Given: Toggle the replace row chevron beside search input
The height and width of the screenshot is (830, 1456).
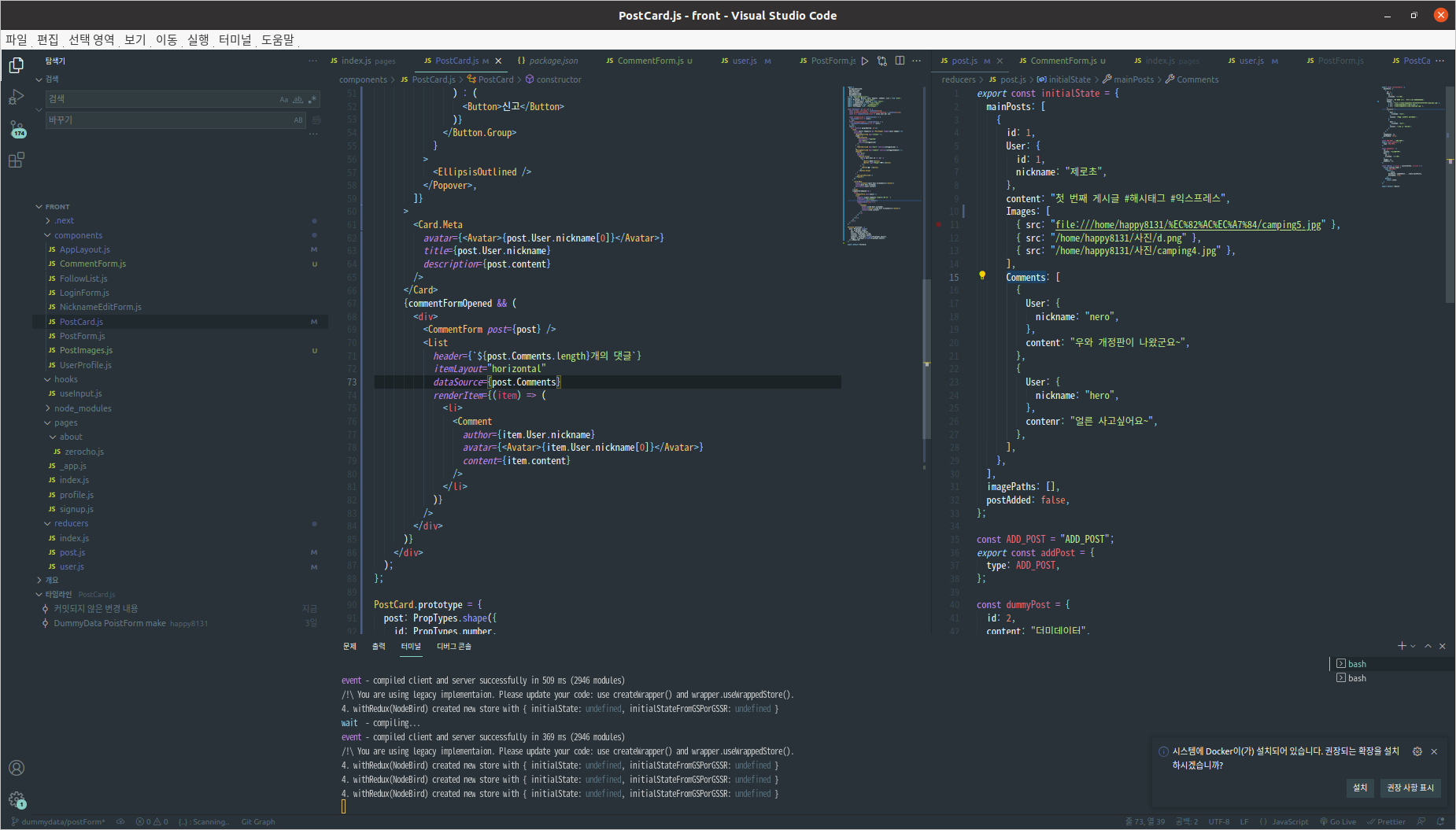Looking at the screenshot, I should 39,109.
